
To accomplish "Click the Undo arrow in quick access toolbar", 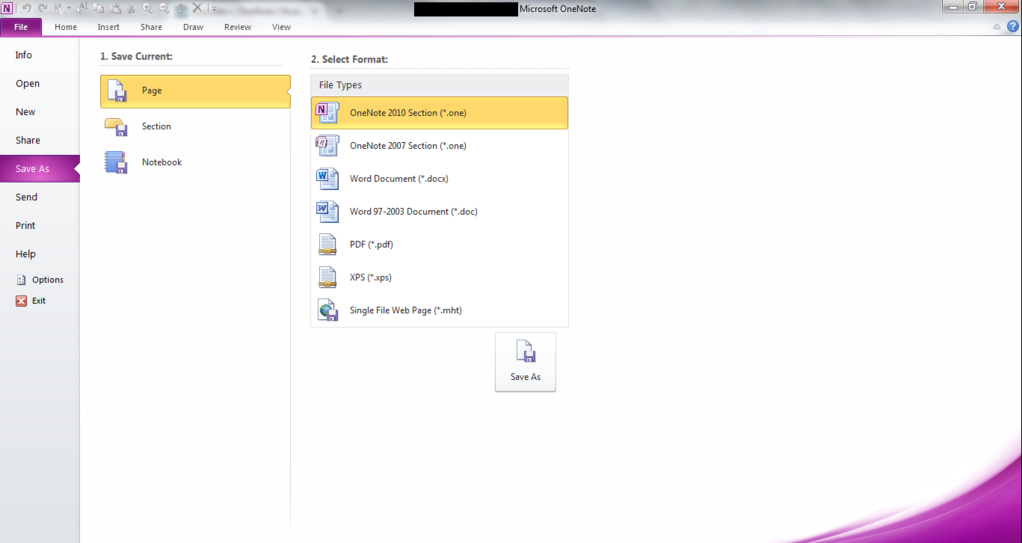I will (x=26, y=8).
